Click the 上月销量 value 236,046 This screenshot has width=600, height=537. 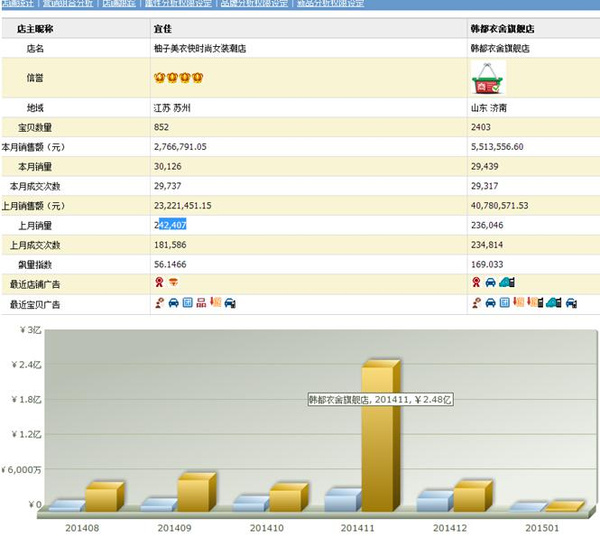click(487, 225)
